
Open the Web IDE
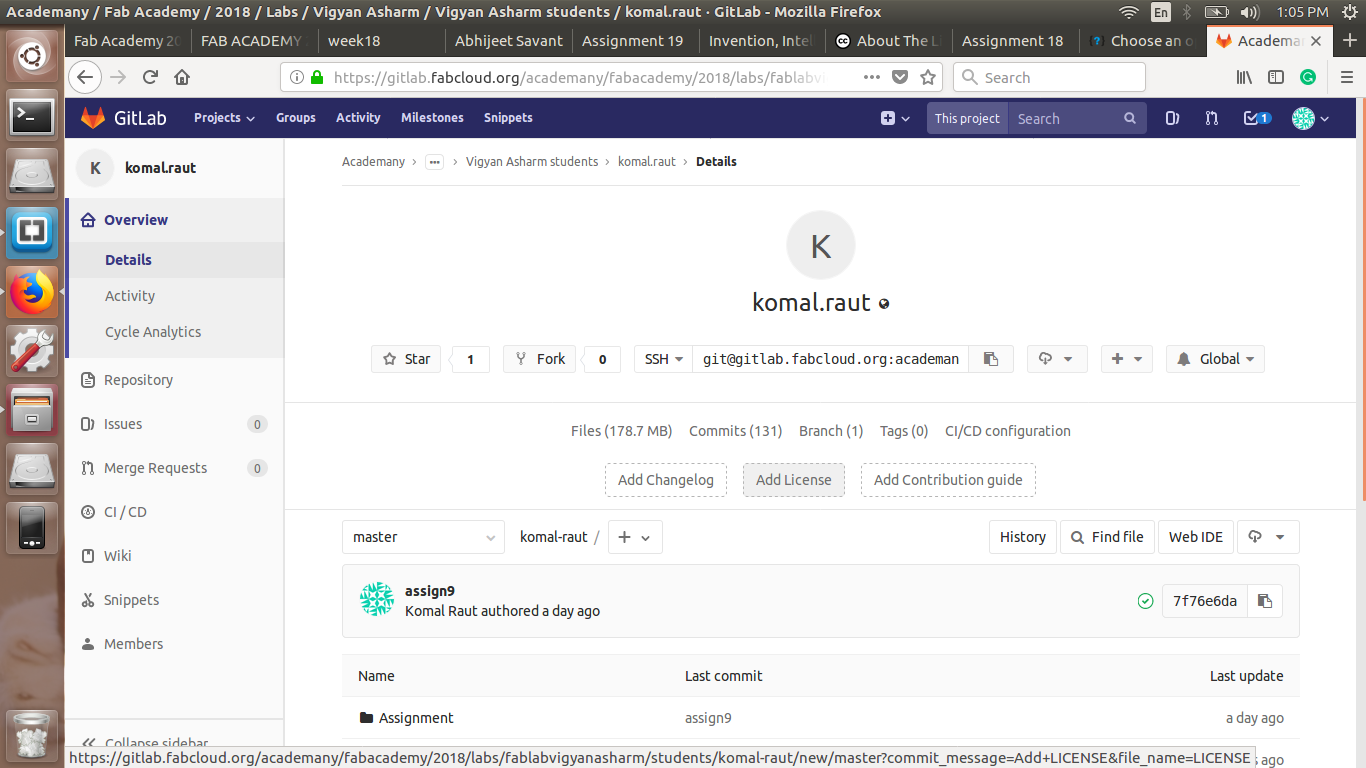click(1196, 537)
